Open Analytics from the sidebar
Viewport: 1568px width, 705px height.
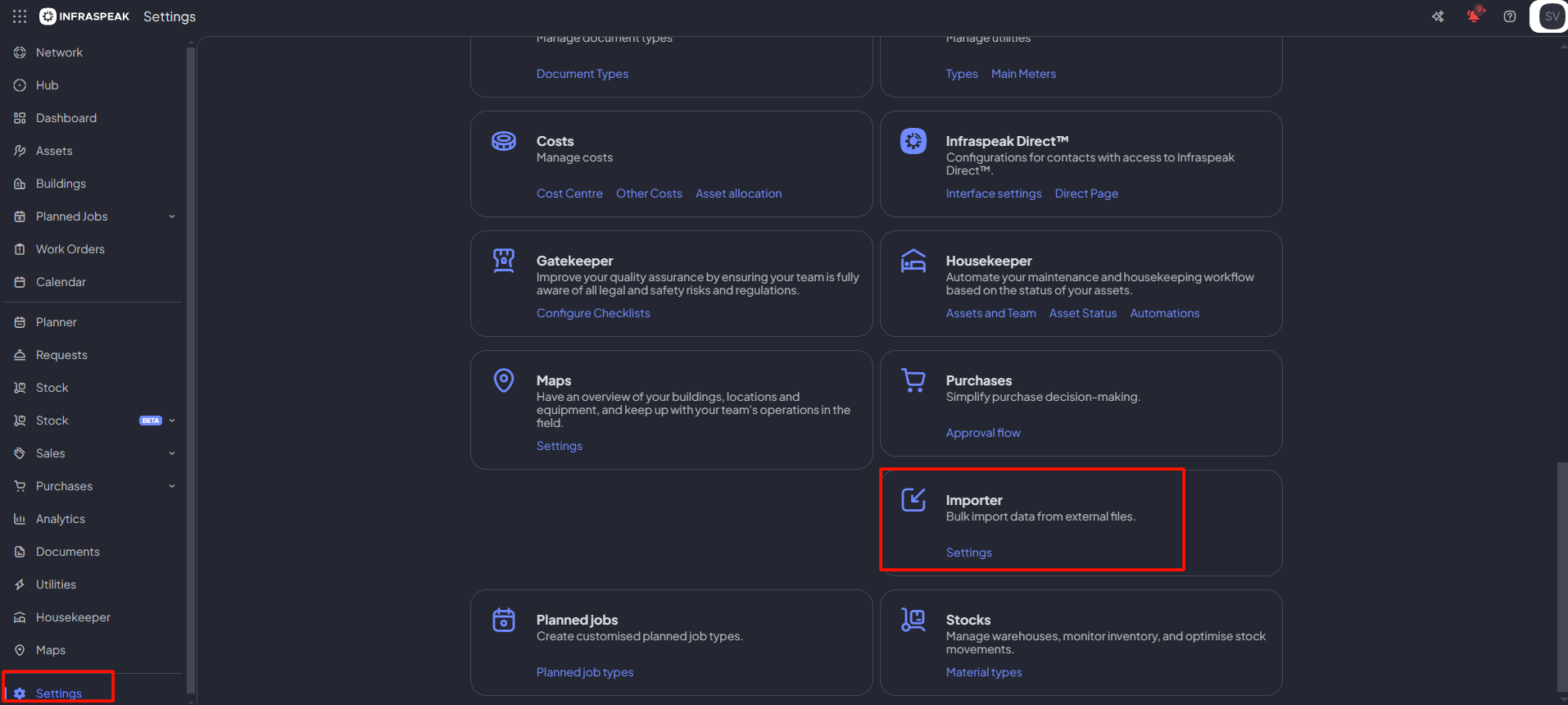[61, 519]
